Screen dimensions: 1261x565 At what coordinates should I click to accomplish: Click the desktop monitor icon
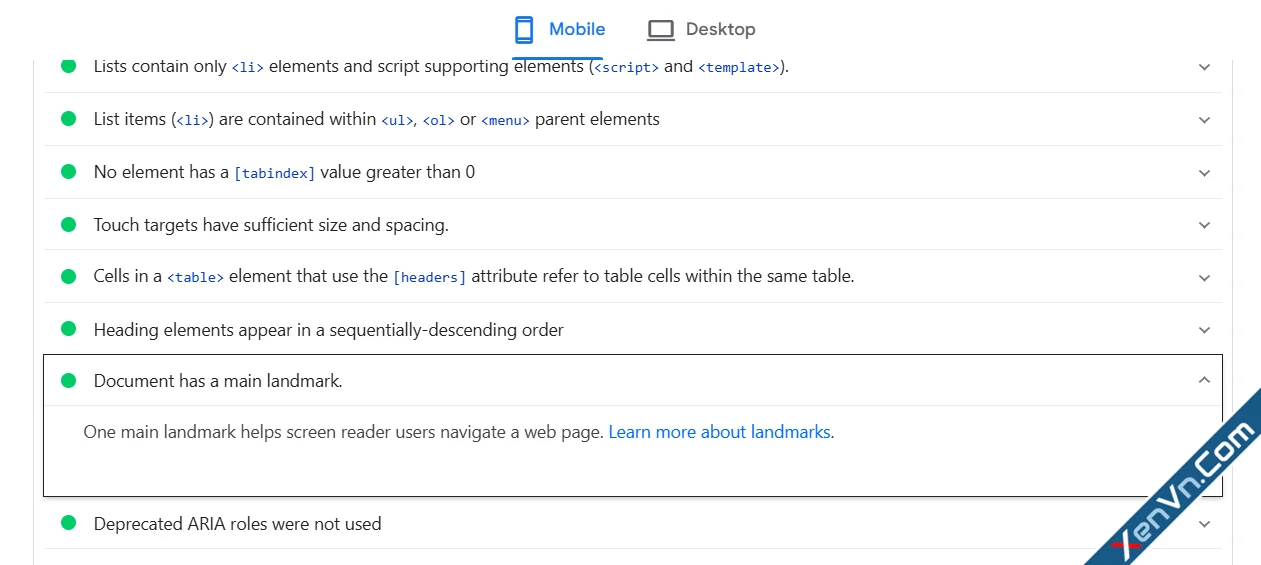[x=660, y=30]
